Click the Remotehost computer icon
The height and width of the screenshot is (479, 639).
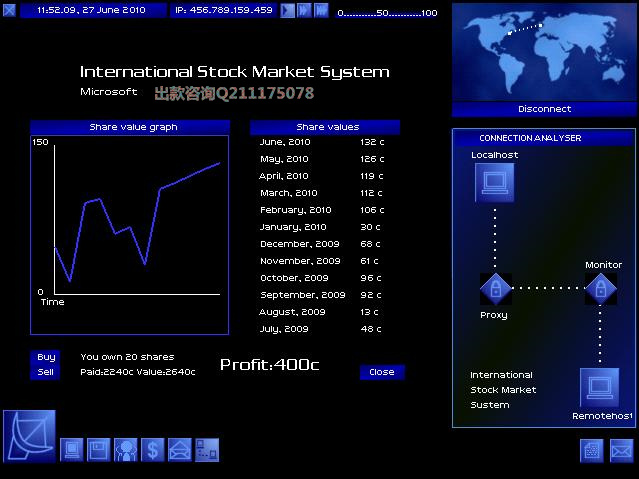pos(599,388)
